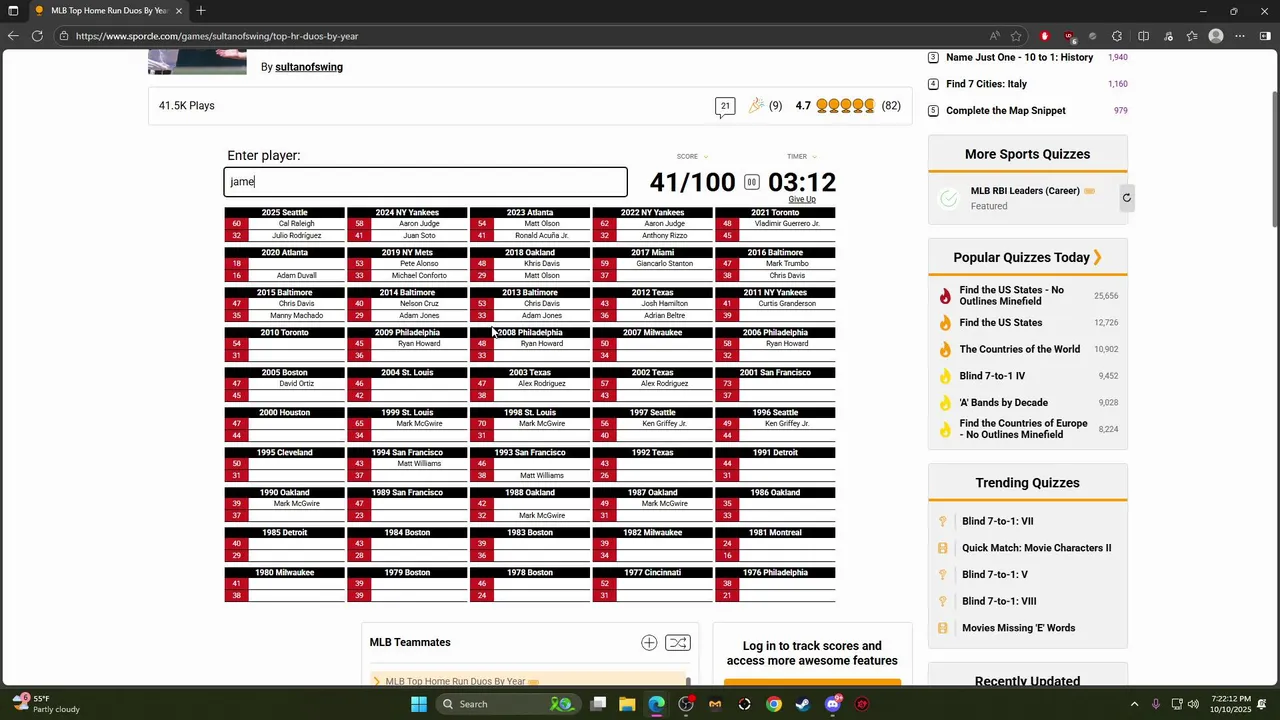The width and height of the screenshot is (1280, 720).
Task: Open MLB RBI Leaders (Career) quiz
Action: tap(1024, 191)
